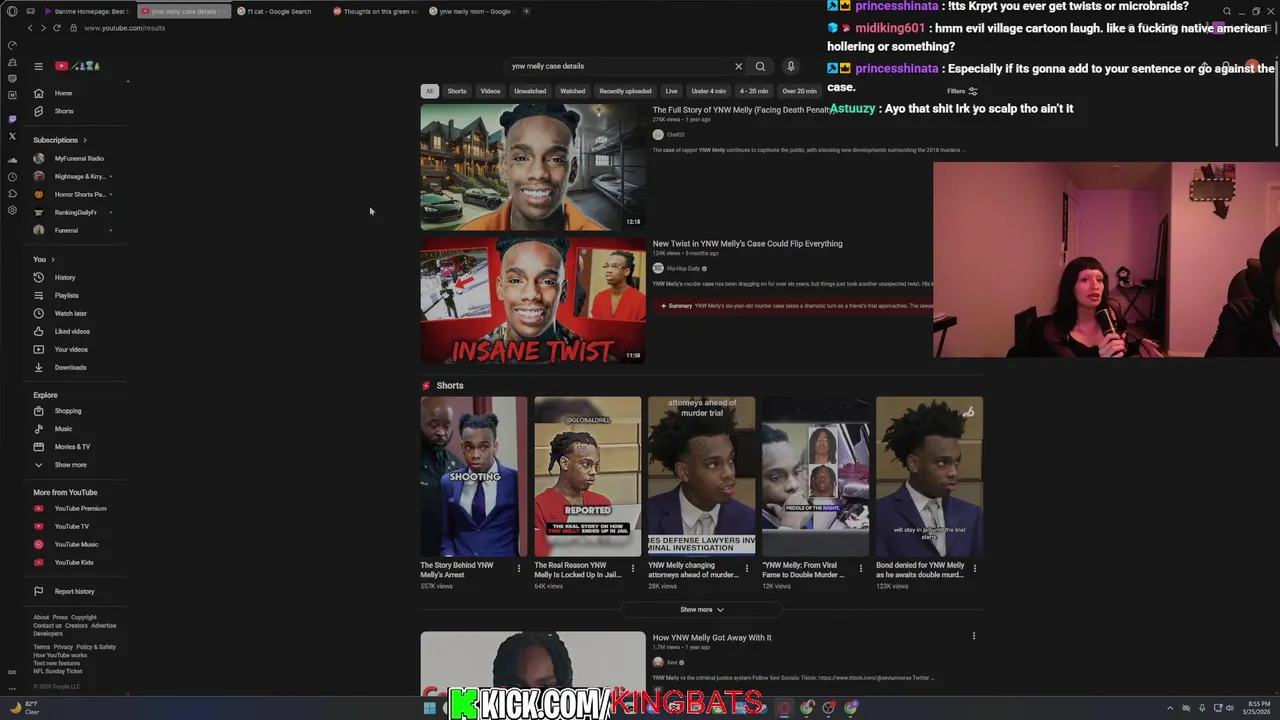Start voice search with microphone
The width and height of the screenshot is (1280, 720).
pos(790,66)
